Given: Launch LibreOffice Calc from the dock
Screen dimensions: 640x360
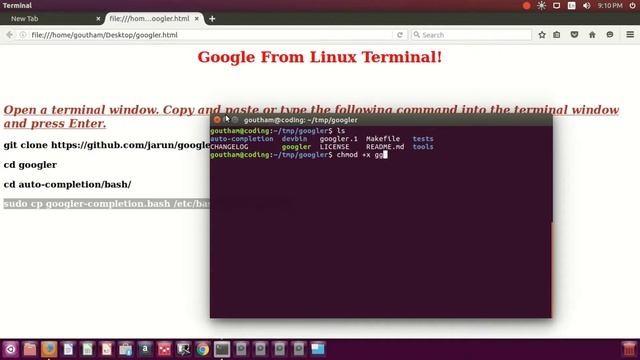Looking at the screenshot, I should (87, 349).
